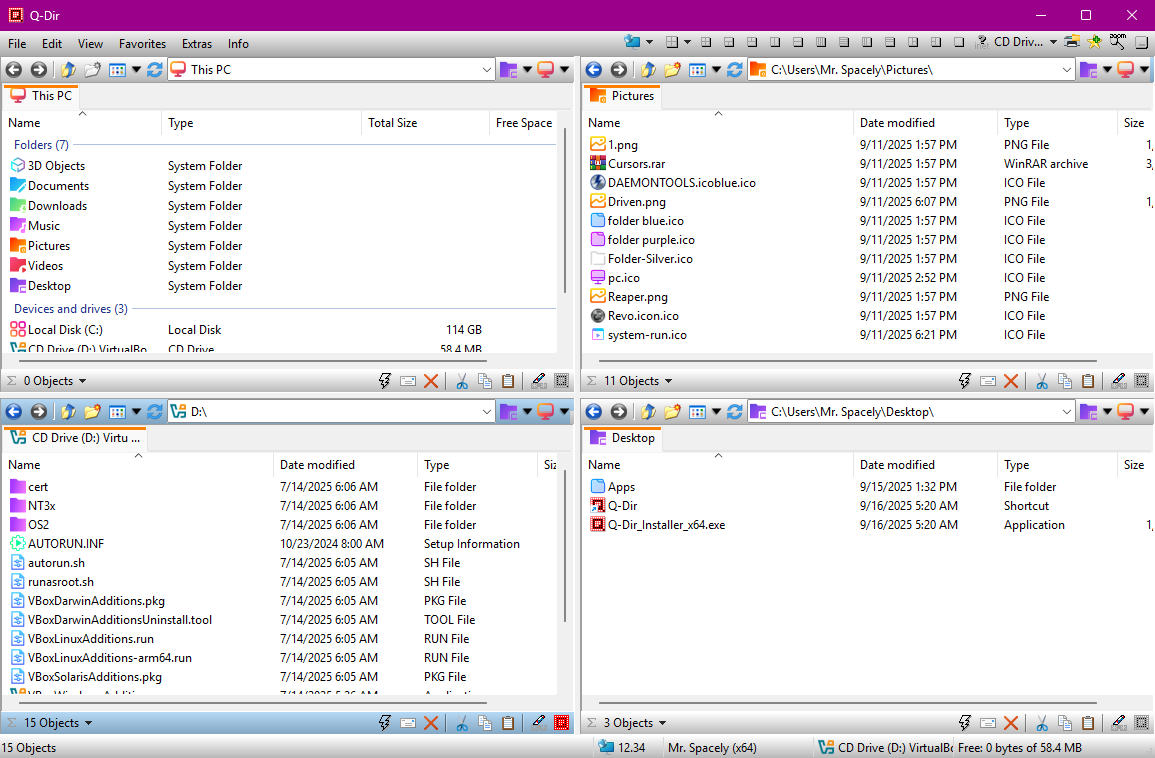Collapse the Folders (7) group

coord(41,144)
